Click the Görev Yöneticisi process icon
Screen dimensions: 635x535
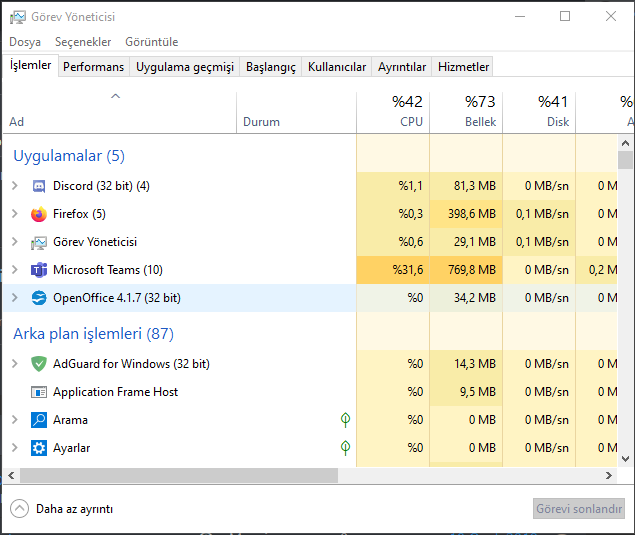point(39,242)
